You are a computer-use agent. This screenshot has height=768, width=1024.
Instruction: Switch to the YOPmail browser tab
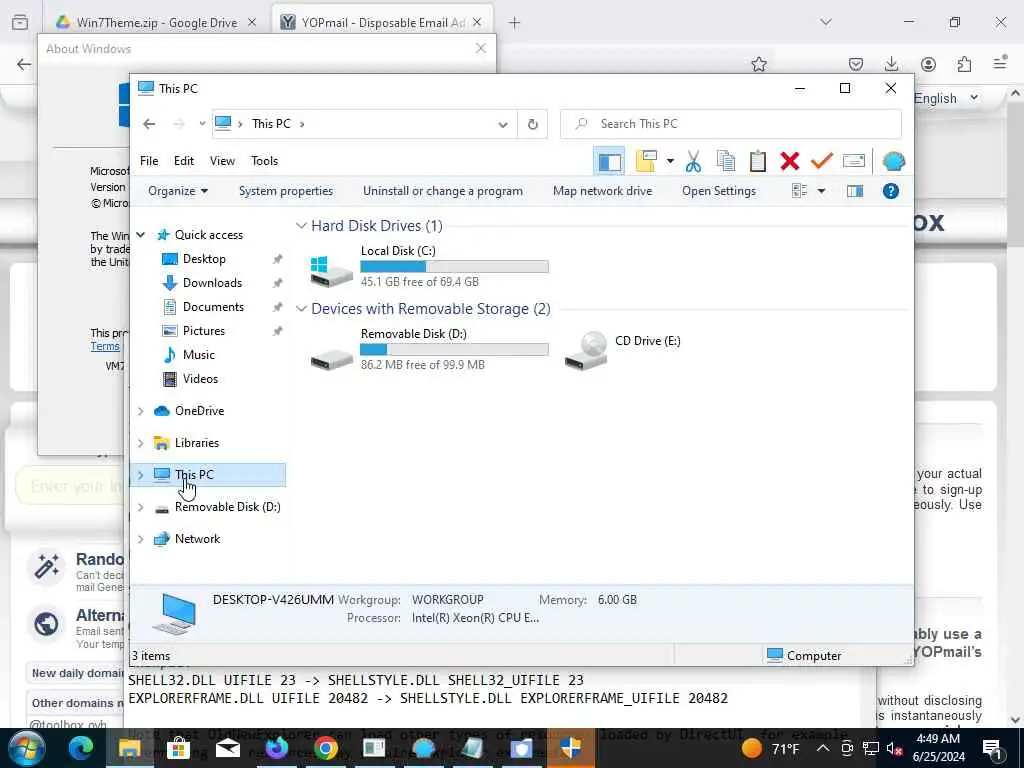click(x=382, y=23)
